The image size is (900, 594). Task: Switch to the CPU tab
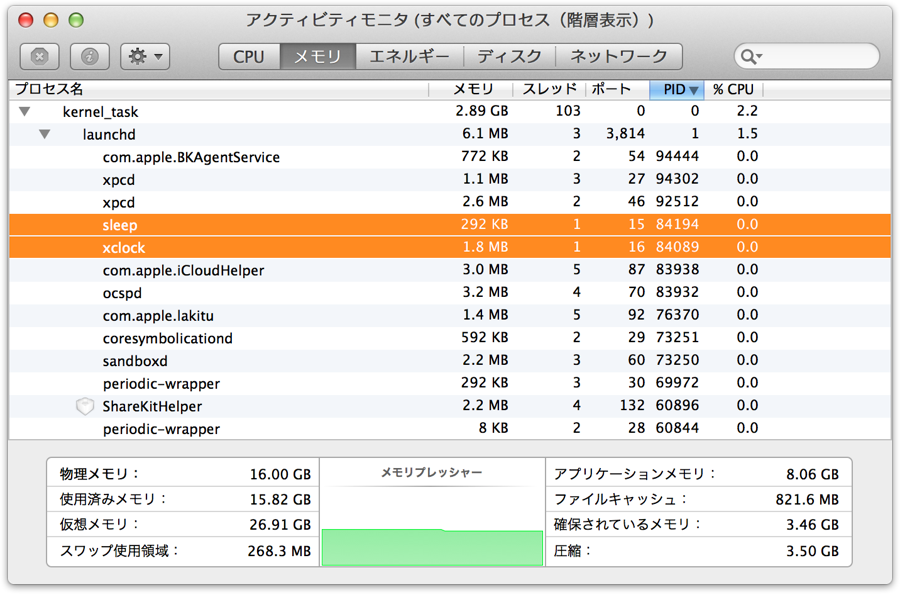[x=249, y=56]
